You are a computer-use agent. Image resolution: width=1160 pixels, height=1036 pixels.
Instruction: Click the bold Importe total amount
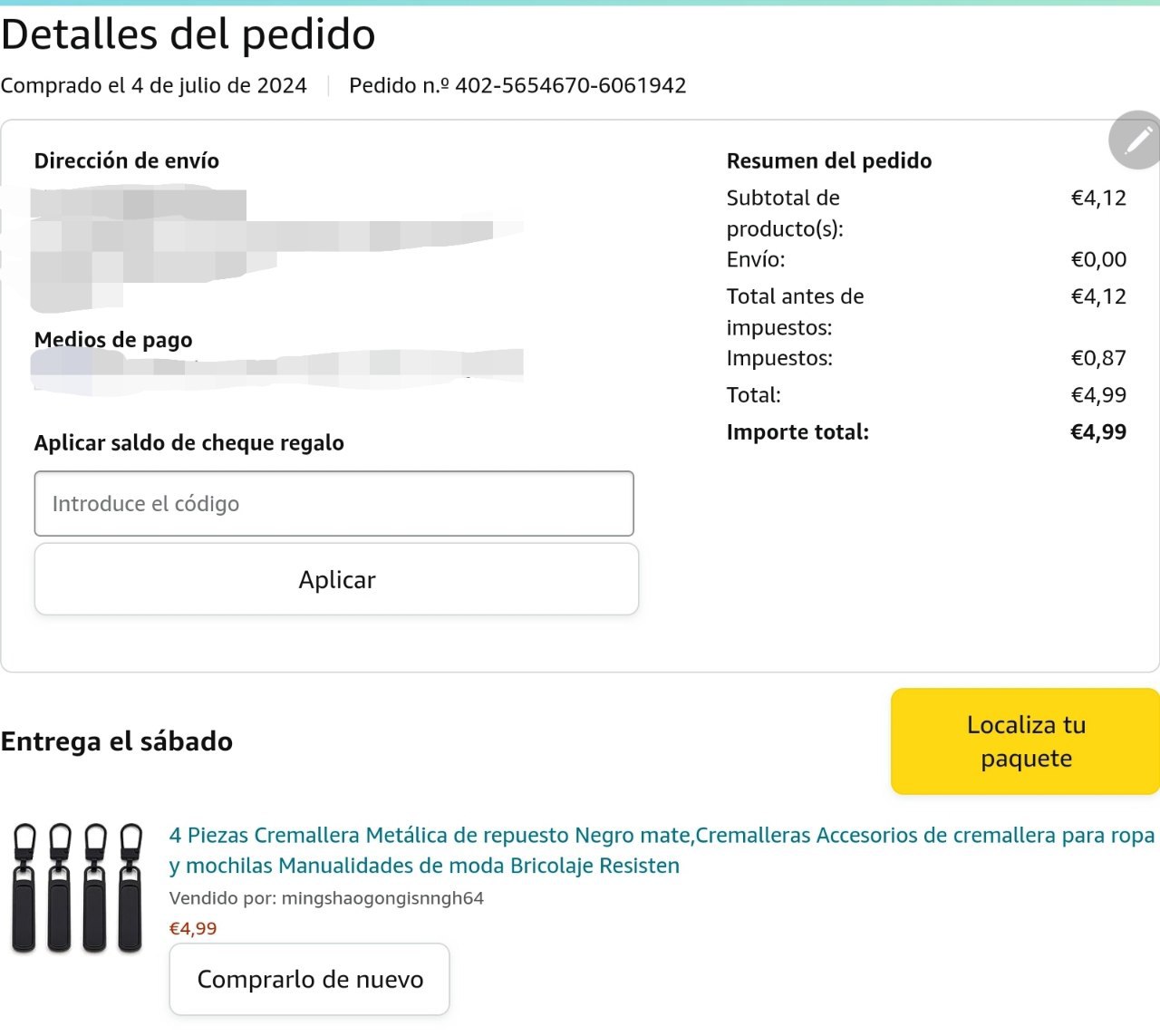point(1098,432)
